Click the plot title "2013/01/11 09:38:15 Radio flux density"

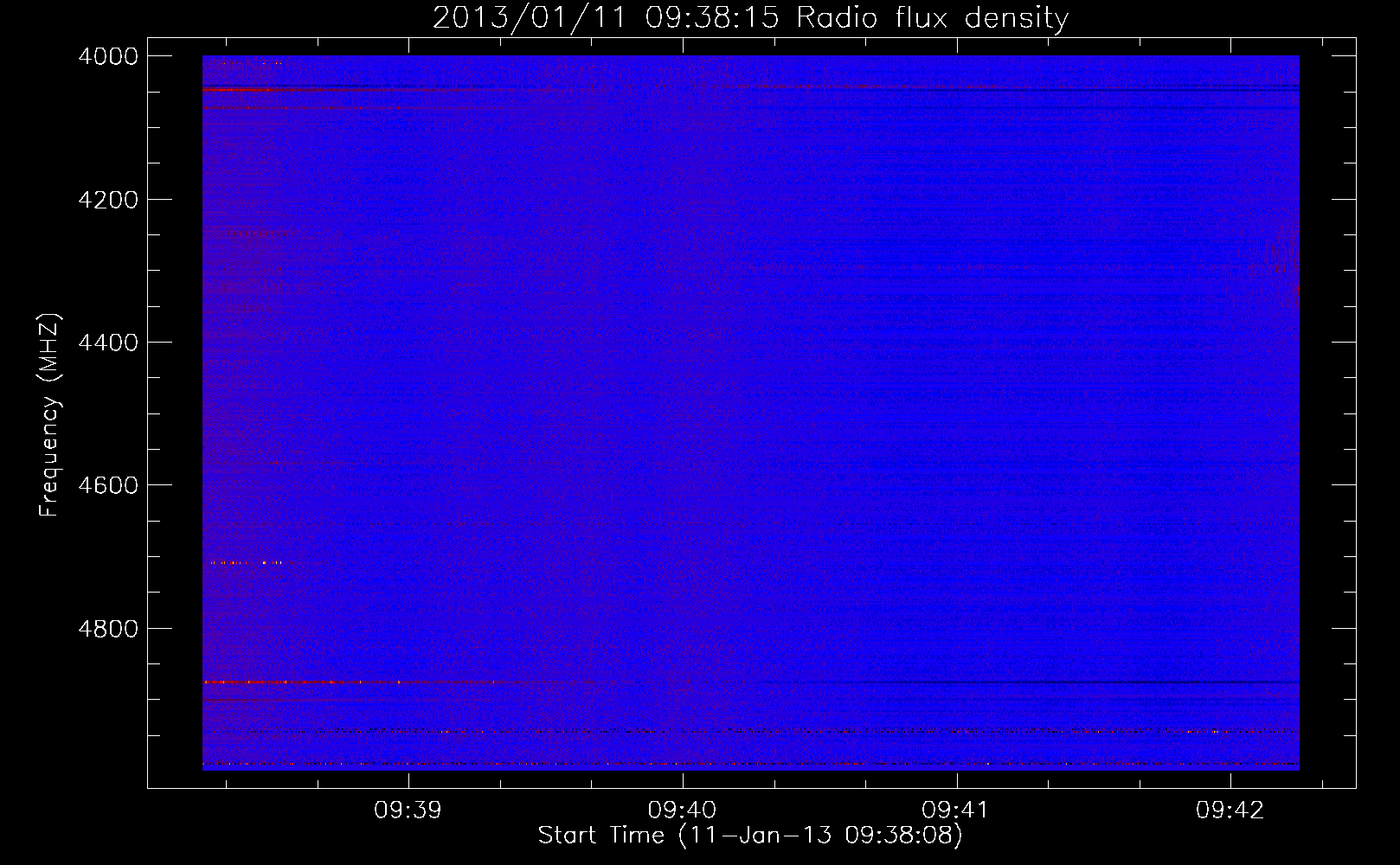[750, 18]
